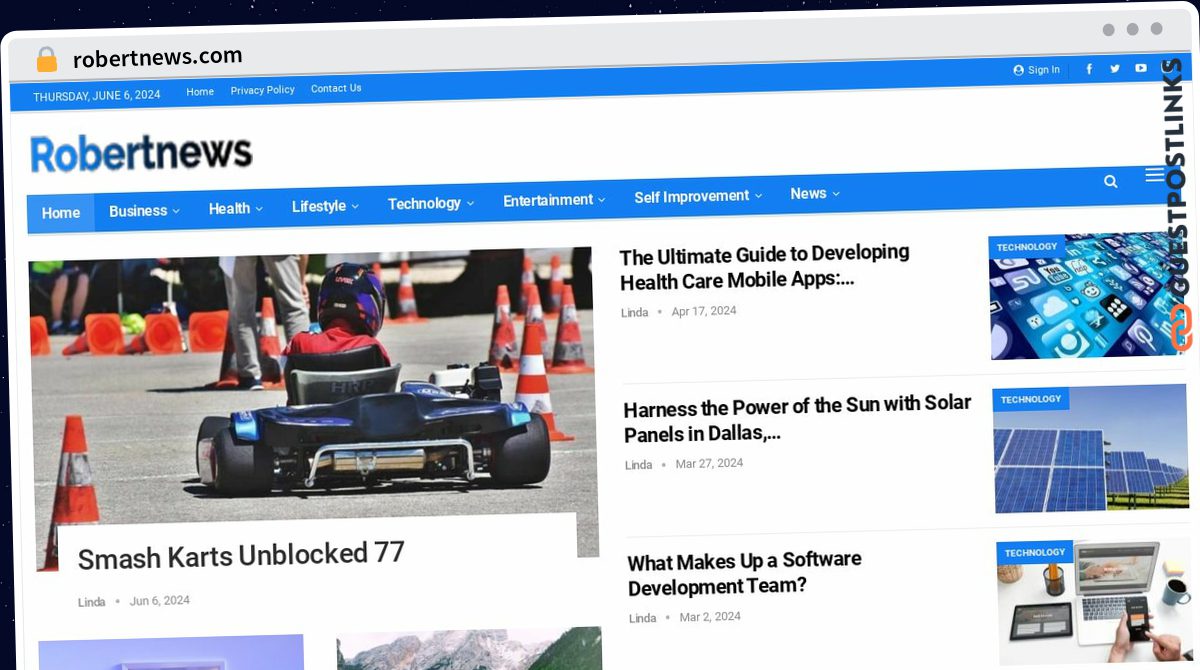Click the app icons thumbnail image
The width and height of the screenshot is (1200, 670).
[1088, 297]
